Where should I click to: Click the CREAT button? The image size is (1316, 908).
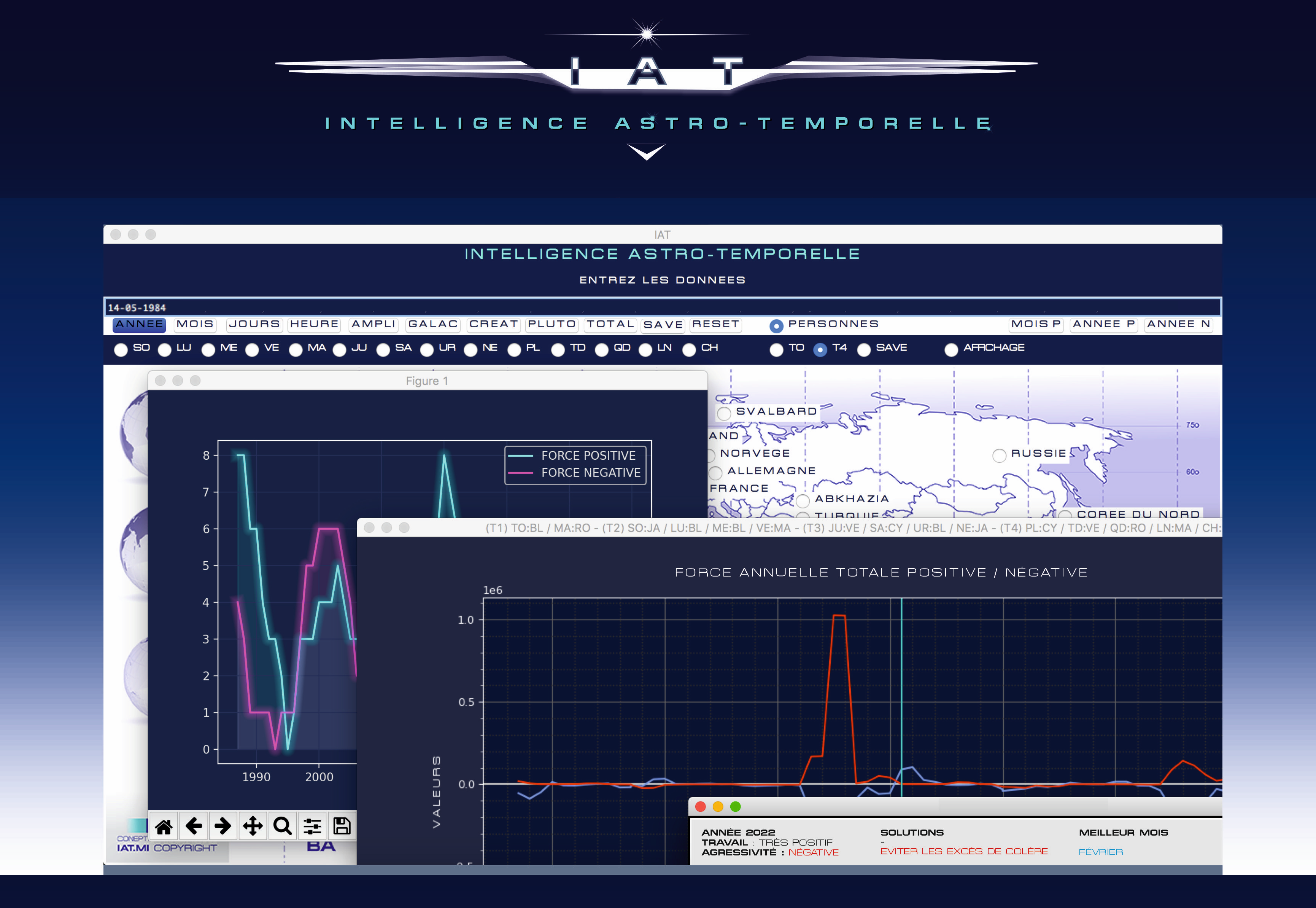[494, 324]
